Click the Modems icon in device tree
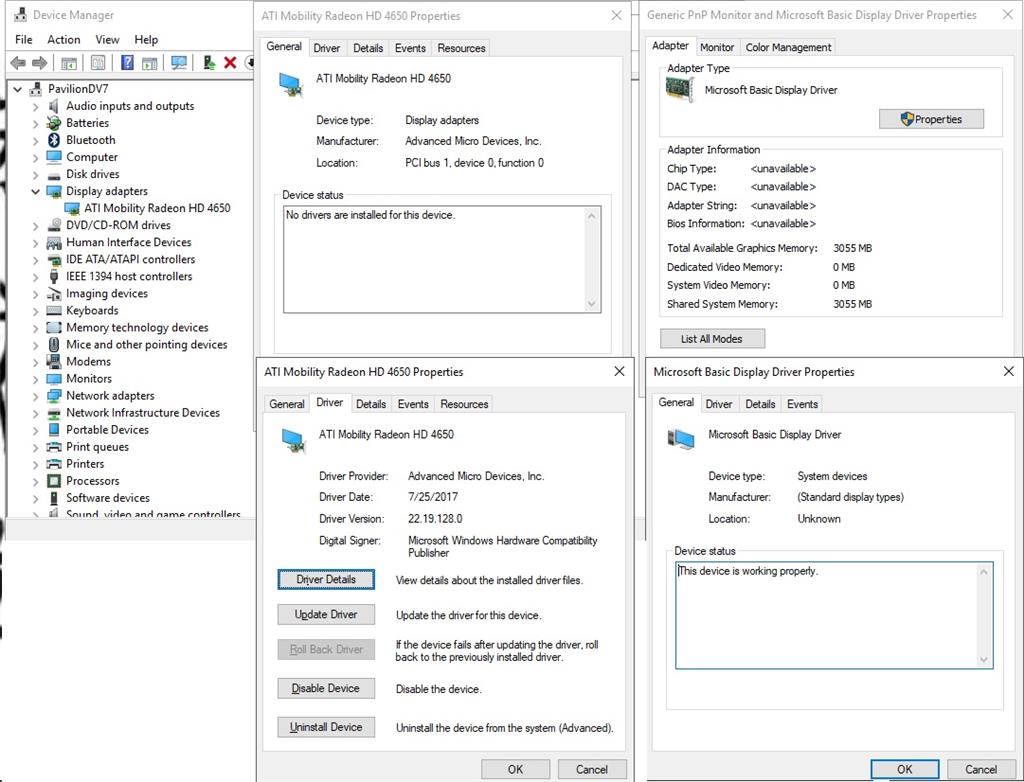Screen dimensions: 1024x782 [54, 361]
